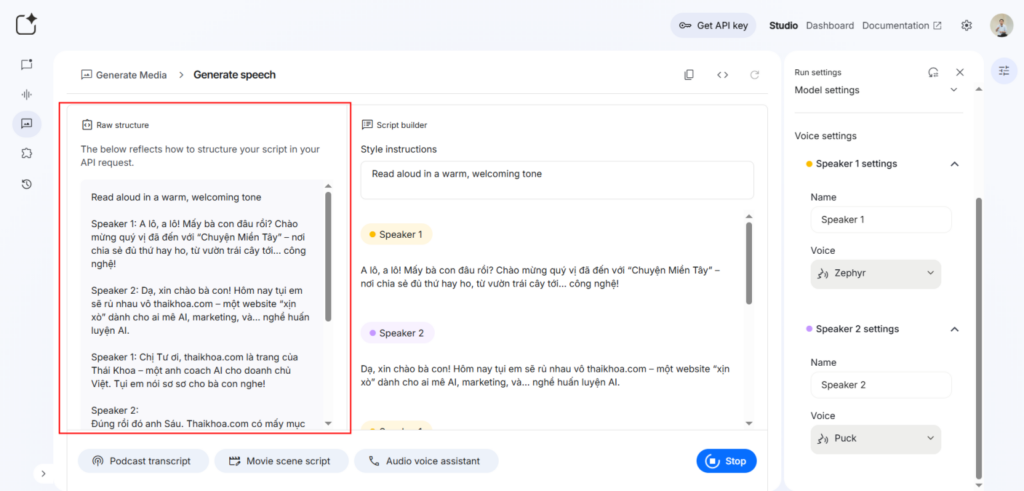Click the Get code brackets icon
The image size is (1024, 491).
click(722, 74)
